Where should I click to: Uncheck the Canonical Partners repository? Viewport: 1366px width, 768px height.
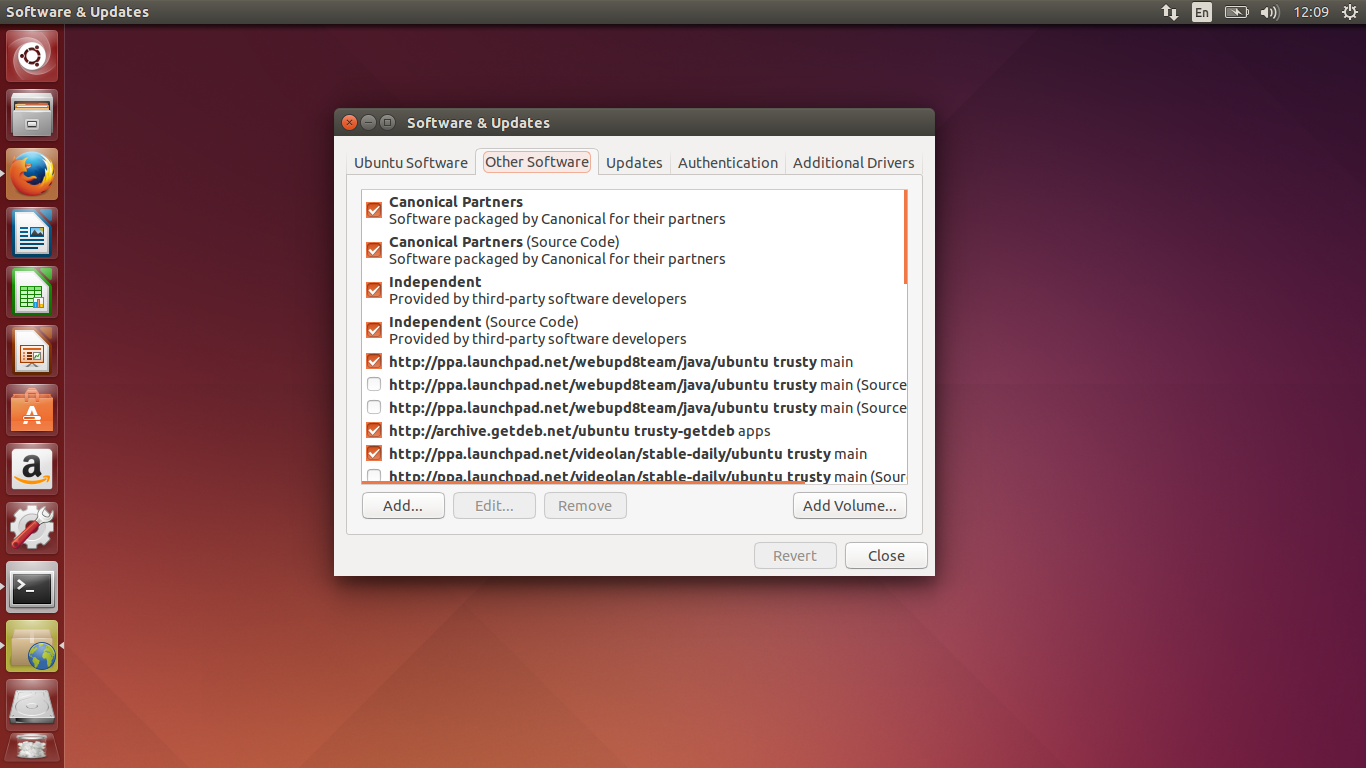click(374, 210)
